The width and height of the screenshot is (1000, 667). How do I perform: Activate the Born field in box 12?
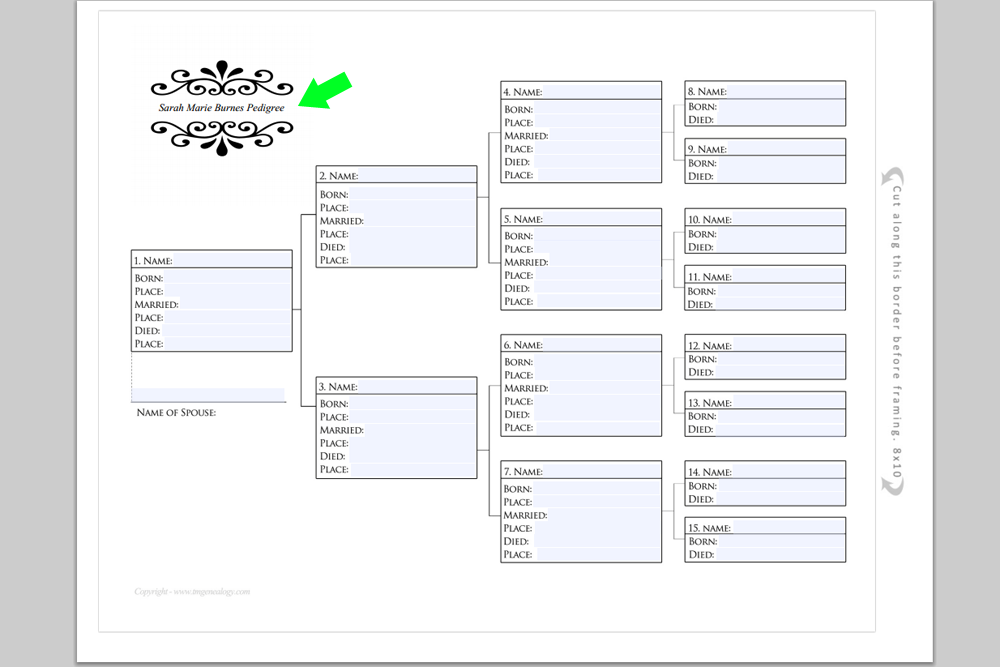(781, 359)
